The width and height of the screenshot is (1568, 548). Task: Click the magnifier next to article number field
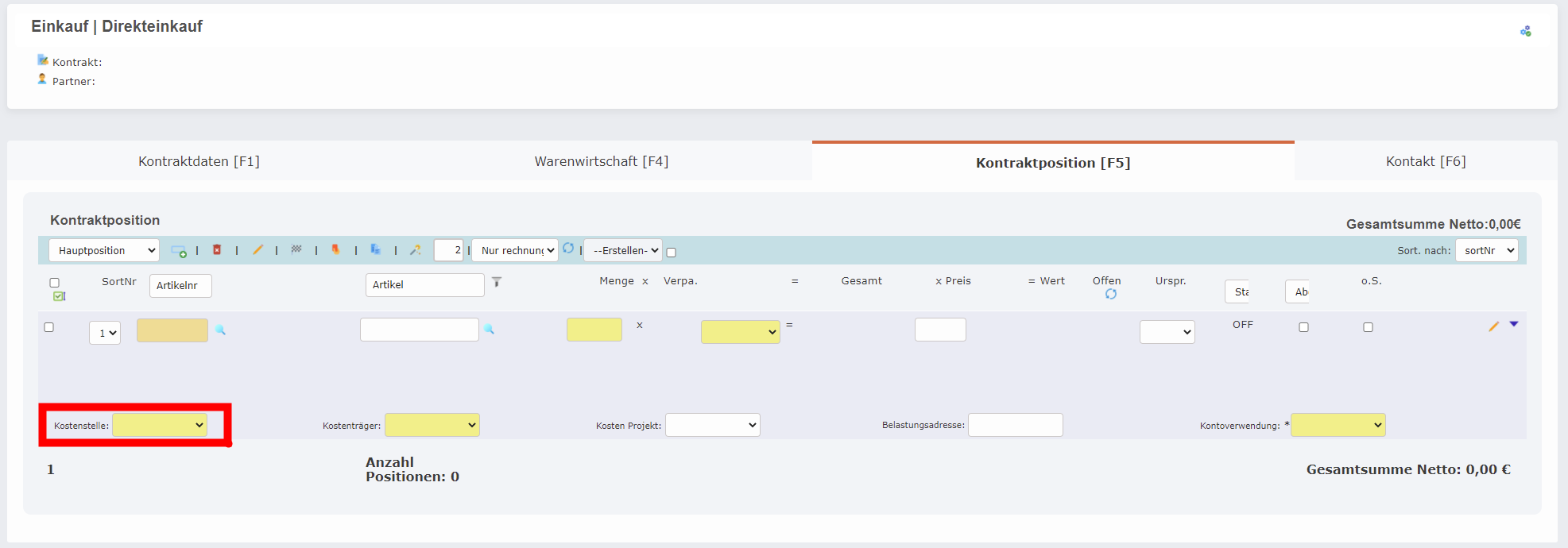221,330
